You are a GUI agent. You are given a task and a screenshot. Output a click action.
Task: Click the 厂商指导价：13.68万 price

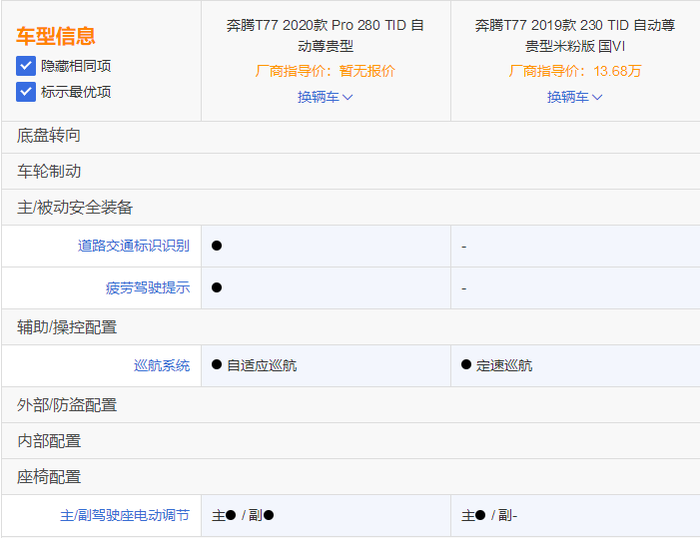(575, 71)
